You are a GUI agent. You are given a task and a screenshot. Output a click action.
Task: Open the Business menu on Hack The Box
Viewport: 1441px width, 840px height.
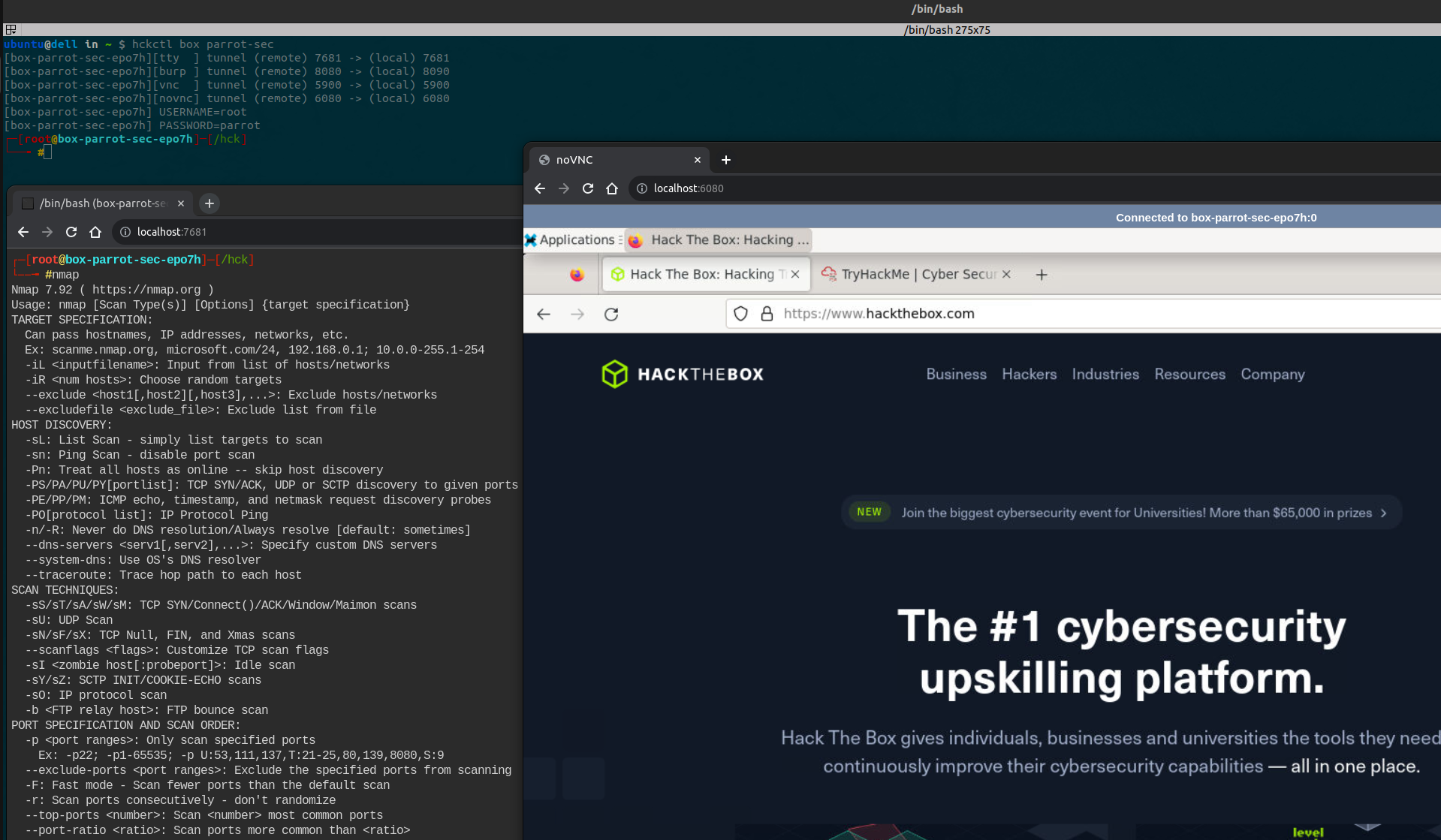coord(956,374)
